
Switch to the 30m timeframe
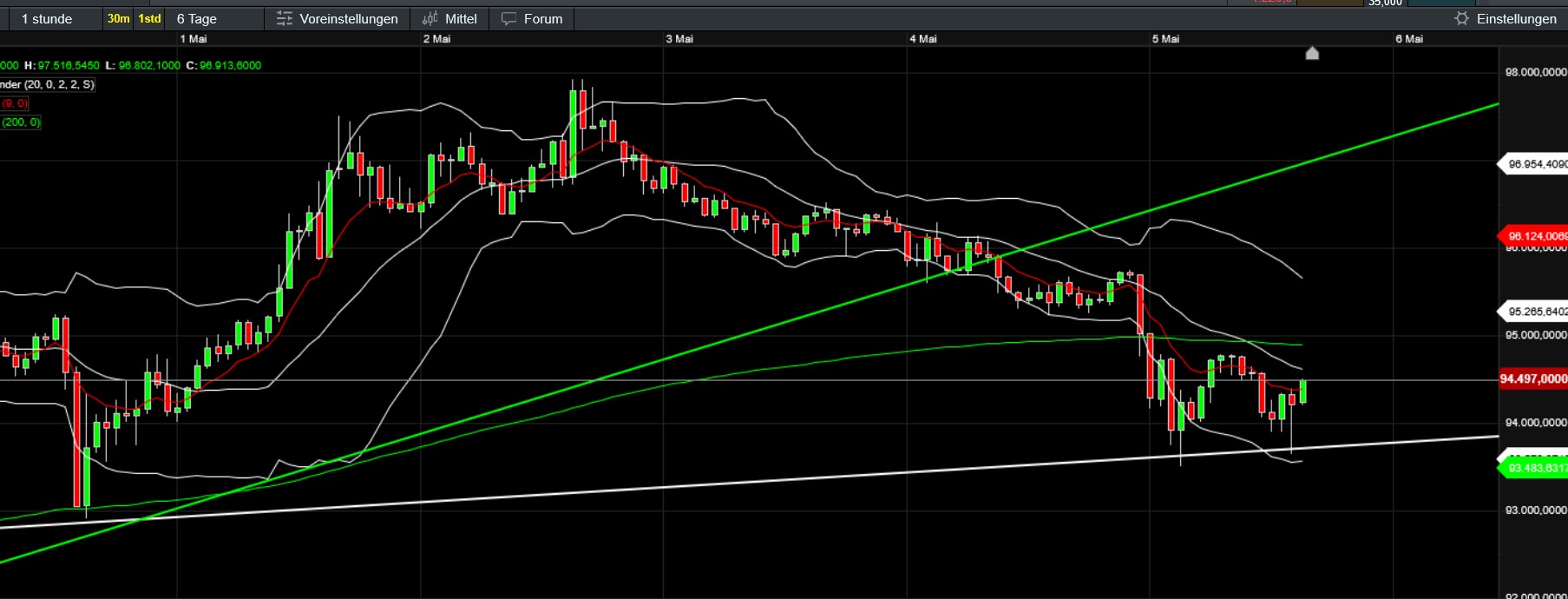click(x=119, y=18)
